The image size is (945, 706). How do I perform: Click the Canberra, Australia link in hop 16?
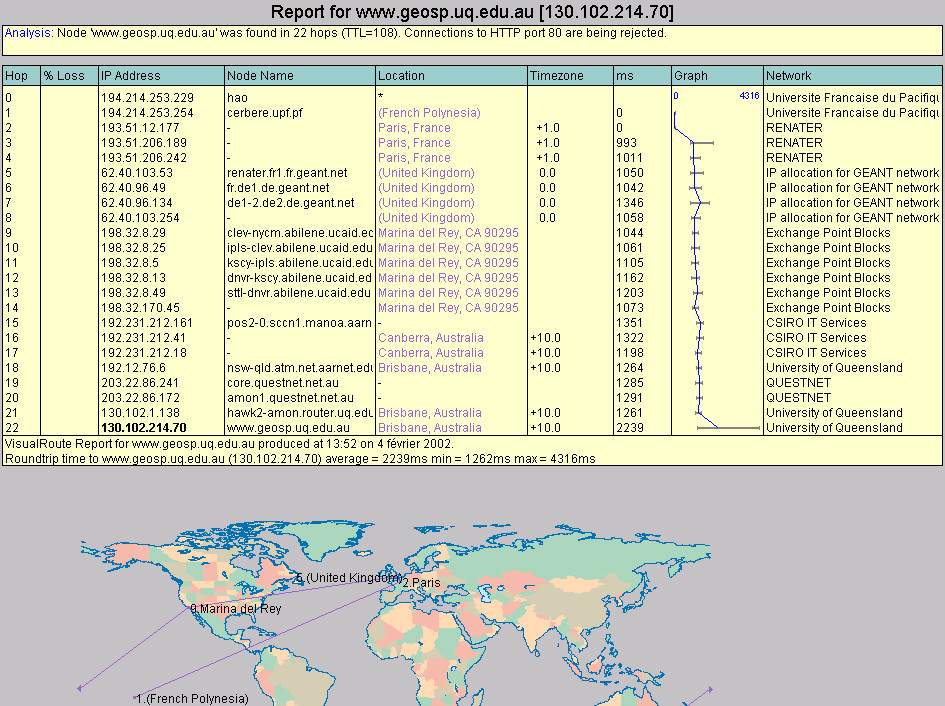click(x=430, y=338)
